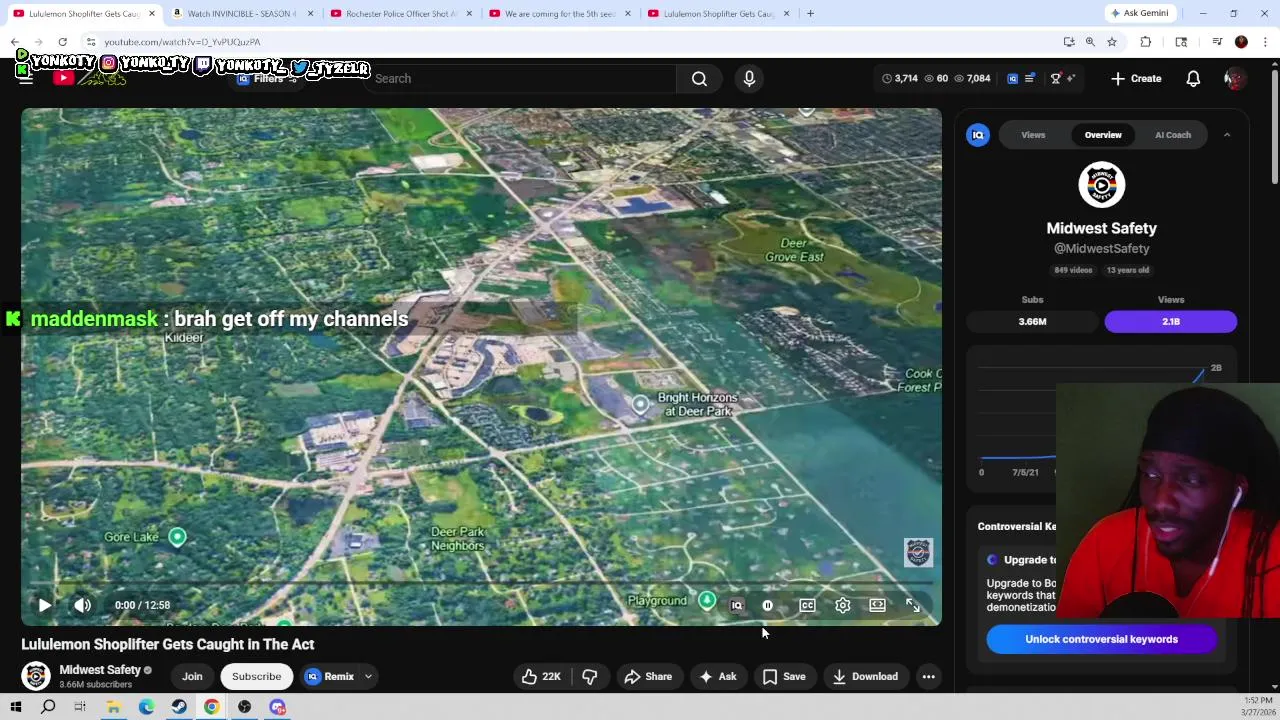The height and width of the screenshot is (720, 1280).
Task: Click the address bar URL
Action: [x=182, y=42]
